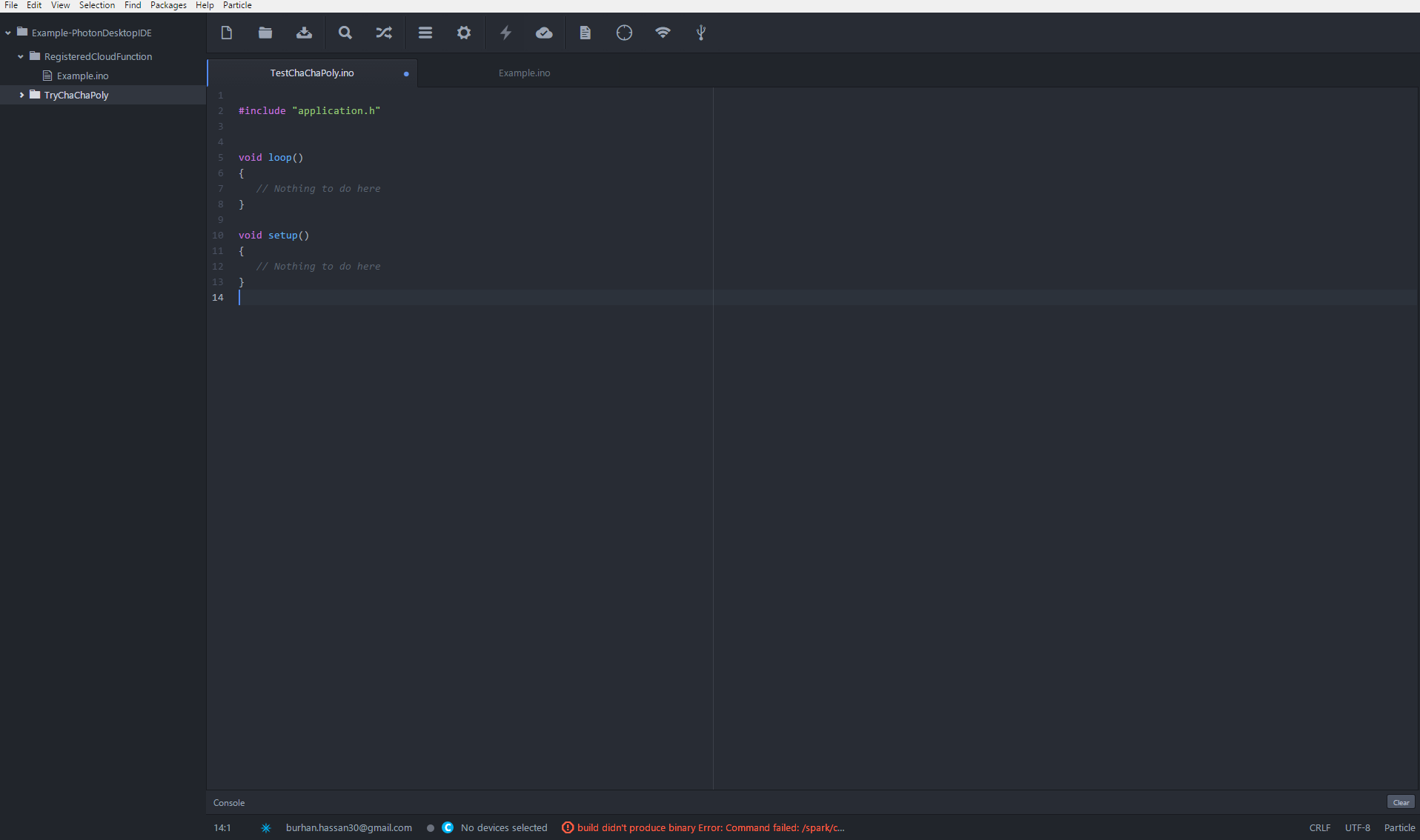Open the build error message details

point(711,828)
